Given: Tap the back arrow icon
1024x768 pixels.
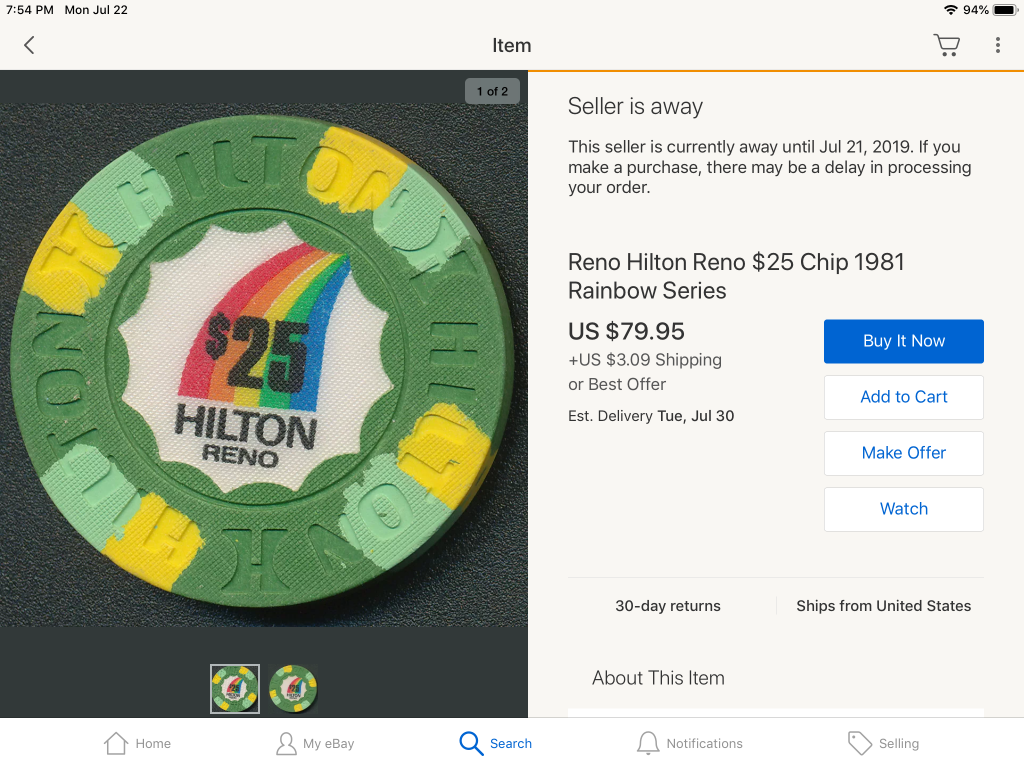Looking at the screenshot, I should click(29, 45).
